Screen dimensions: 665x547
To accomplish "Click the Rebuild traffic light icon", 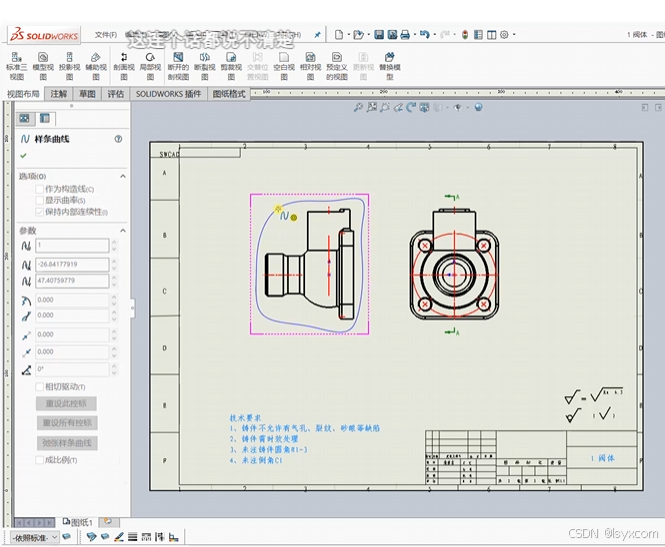I will (465, 35).
